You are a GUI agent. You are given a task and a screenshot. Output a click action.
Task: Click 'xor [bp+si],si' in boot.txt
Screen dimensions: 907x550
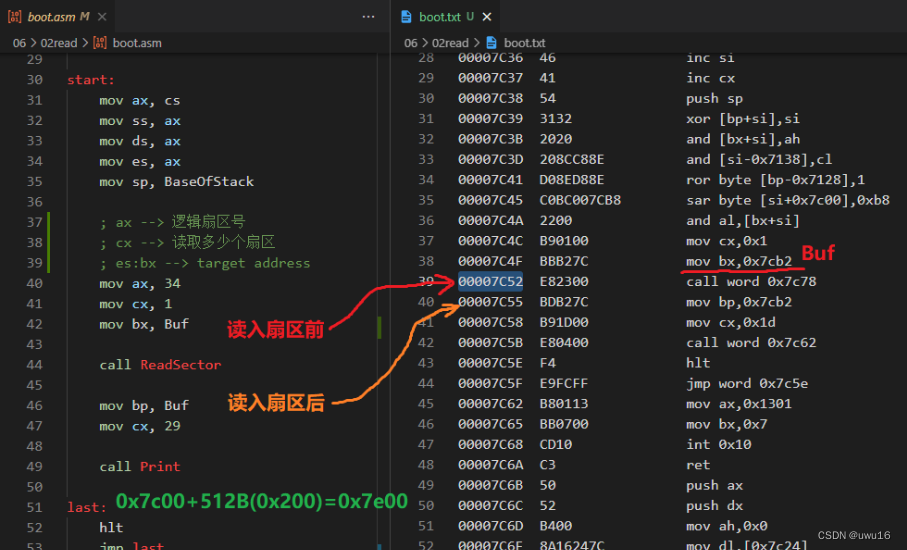click(x=743, y=119)
